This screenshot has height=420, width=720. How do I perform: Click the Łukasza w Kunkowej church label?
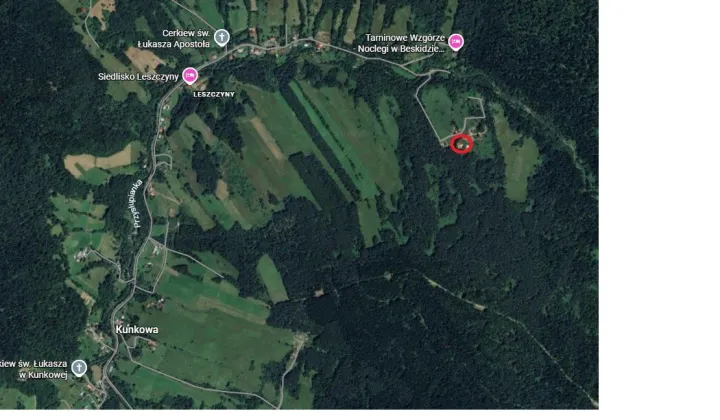[x=34, y=369]
